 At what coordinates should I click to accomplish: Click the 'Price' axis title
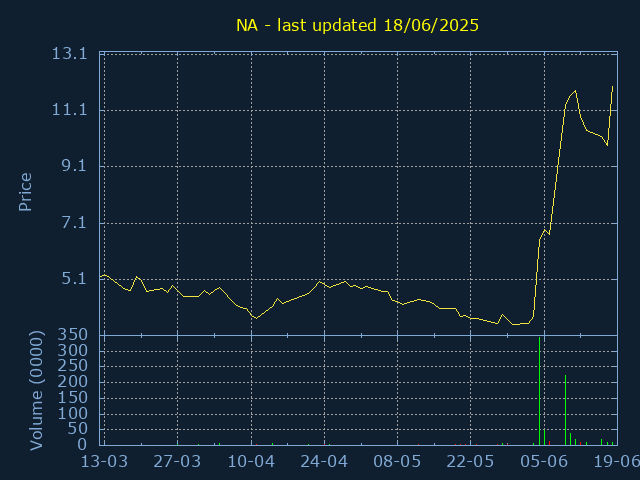pos(25,192)
